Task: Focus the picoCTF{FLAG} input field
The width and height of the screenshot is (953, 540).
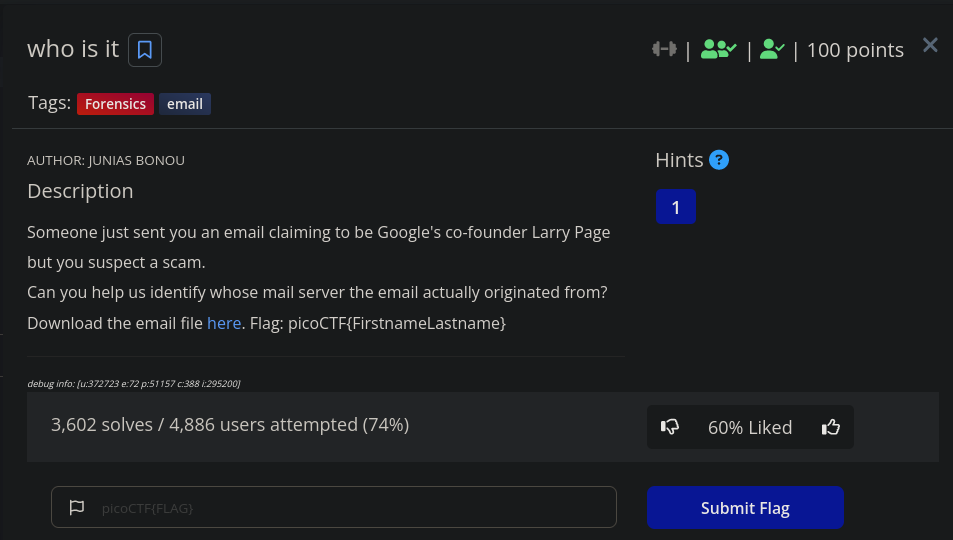Action: tap(334, 507)
